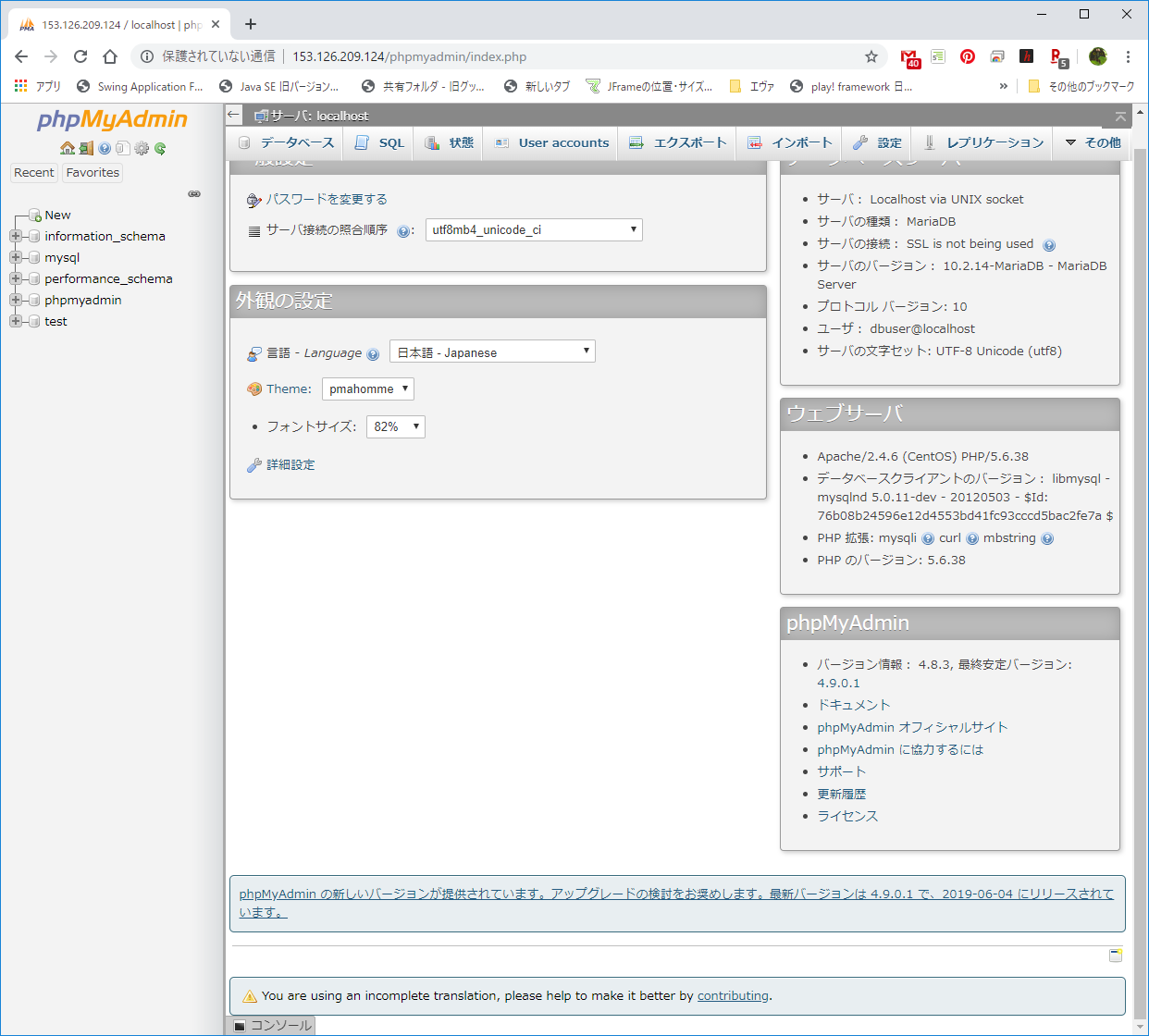
Task: Click help icon beside サーバ接続の照合順序
Action: click(403, 231)
